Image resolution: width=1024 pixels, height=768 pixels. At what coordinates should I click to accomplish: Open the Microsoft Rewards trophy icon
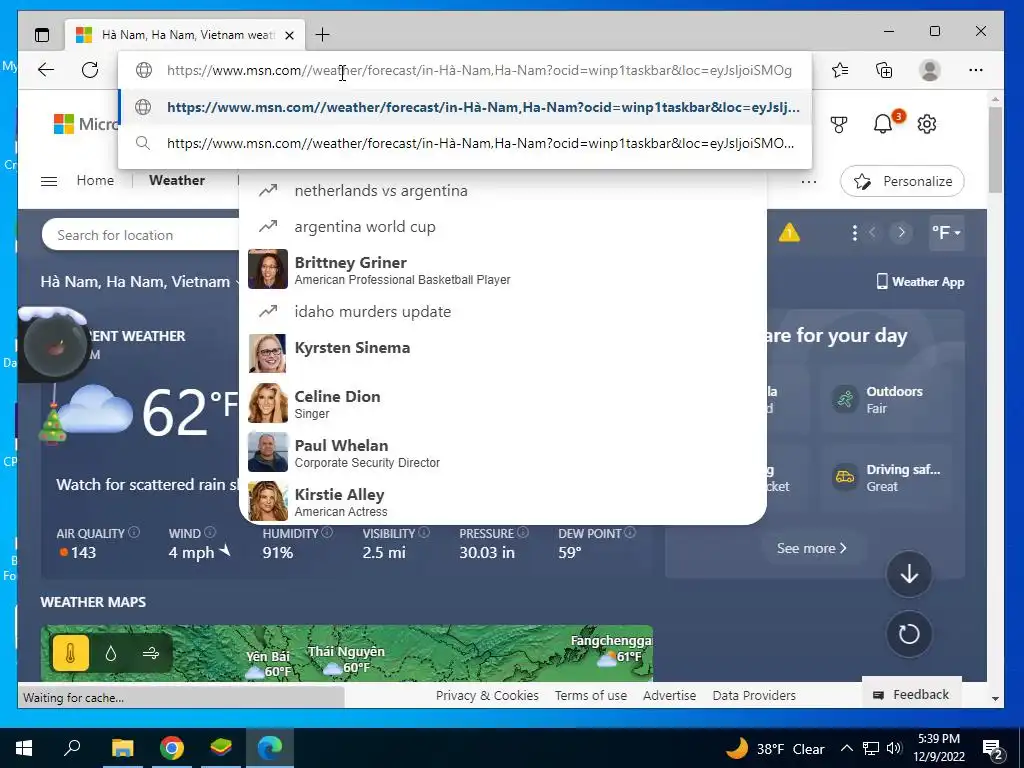tap(839, 124)
